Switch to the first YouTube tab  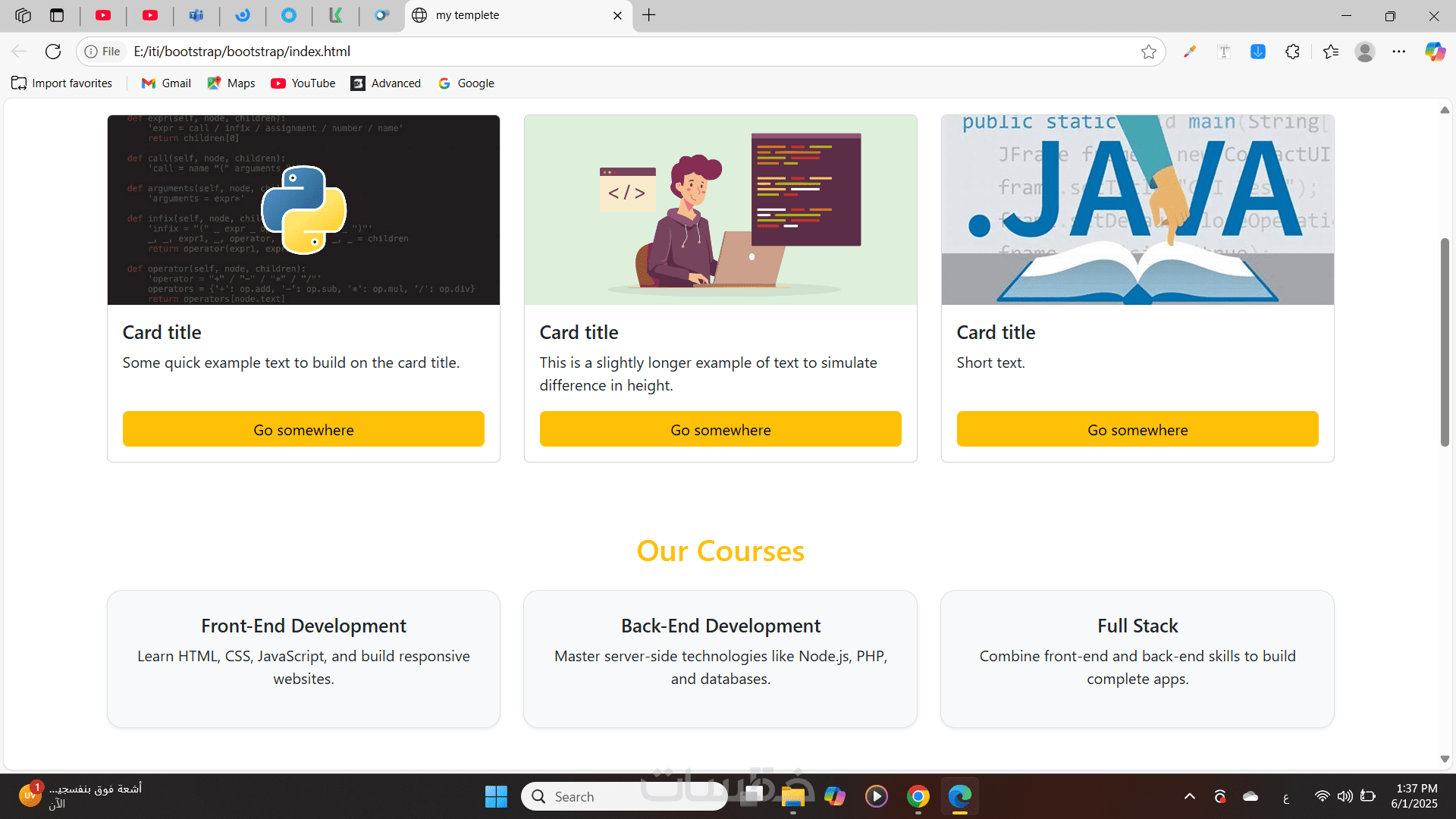tap(104, 15)
